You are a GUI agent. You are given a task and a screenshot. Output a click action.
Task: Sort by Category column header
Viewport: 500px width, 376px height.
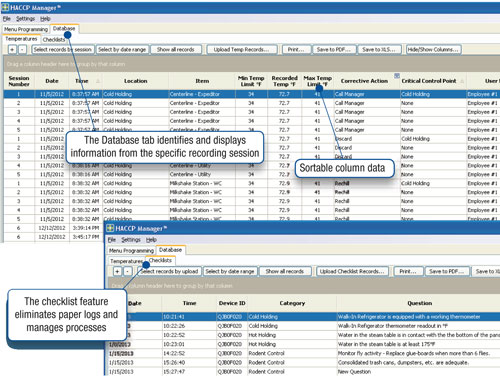click(x=292, y=303)
